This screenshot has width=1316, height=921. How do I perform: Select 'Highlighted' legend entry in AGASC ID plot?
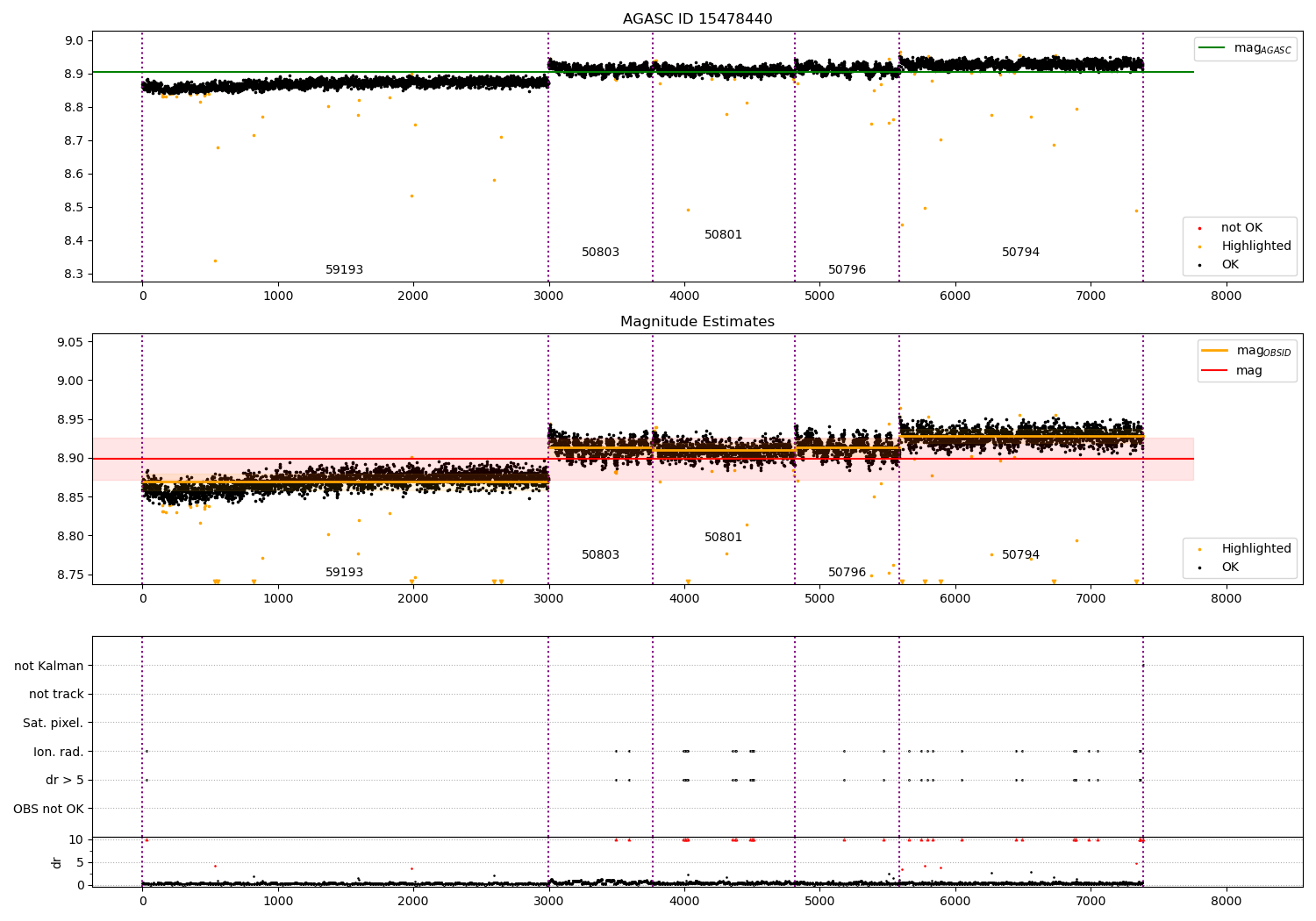coord(1256,246)
